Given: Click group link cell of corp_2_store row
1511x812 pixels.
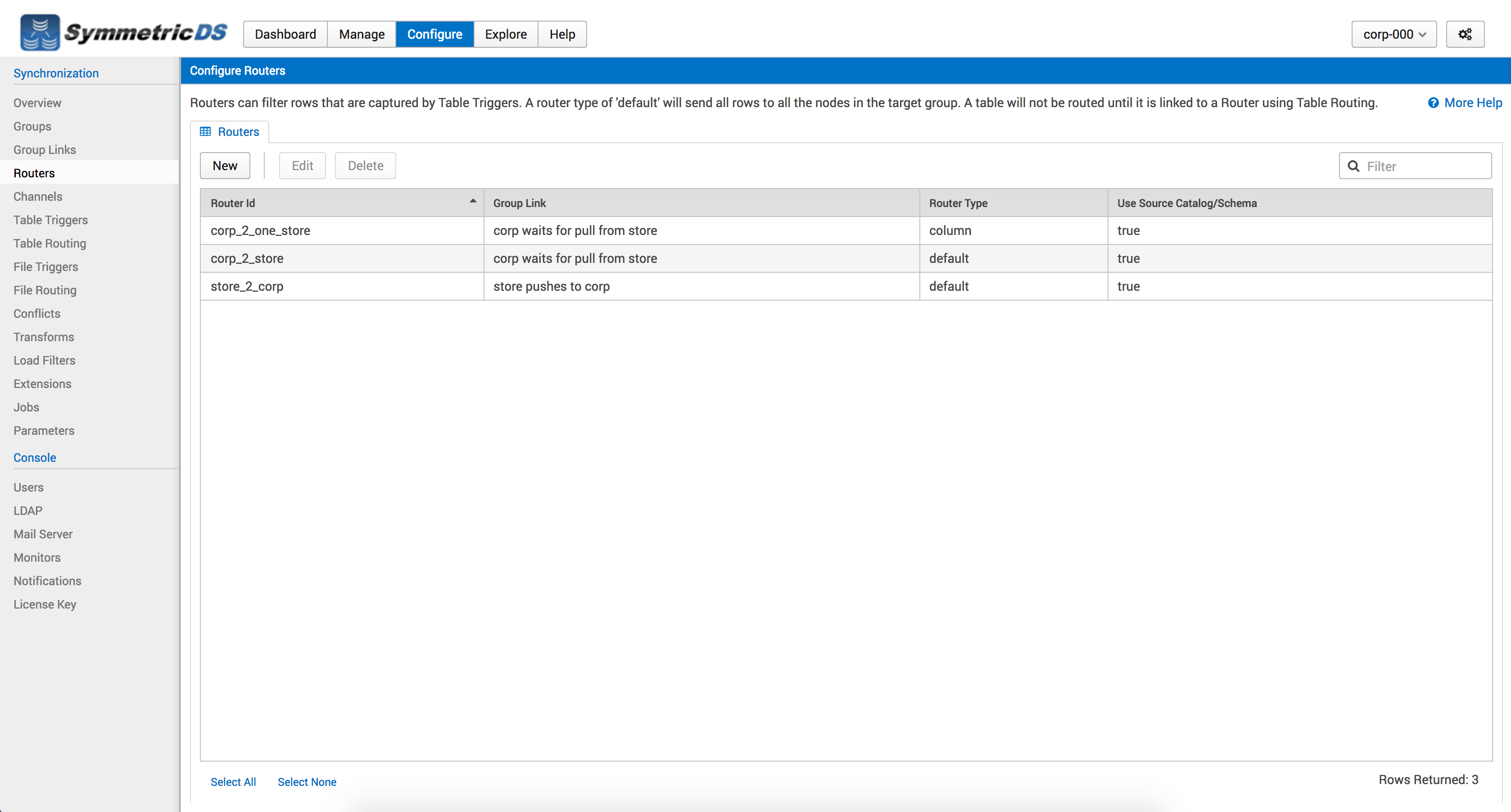Looking at the screenshot, I should click(x=701, y=258).
